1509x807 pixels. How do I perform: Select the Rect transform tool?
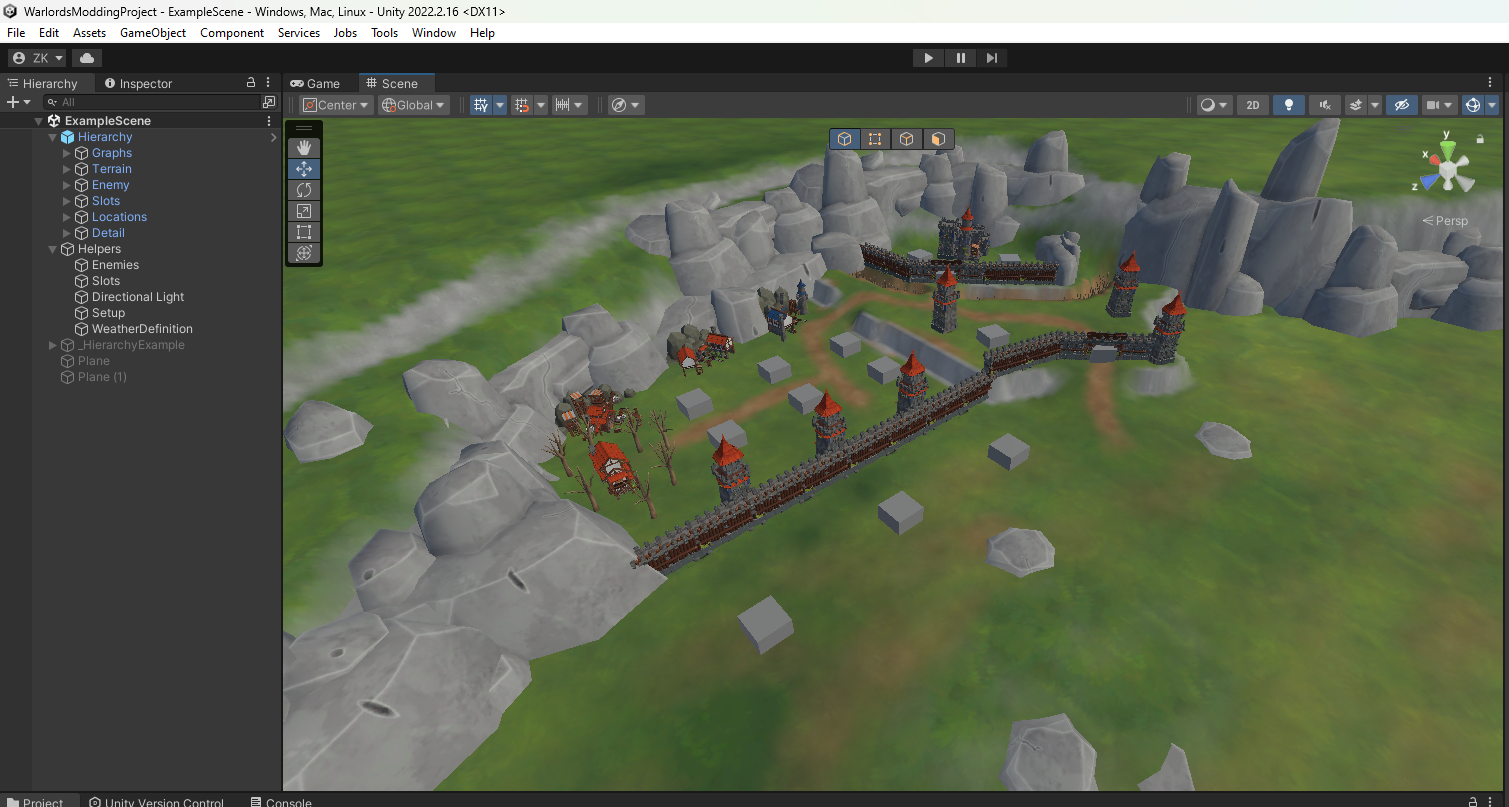coord(304,232)
